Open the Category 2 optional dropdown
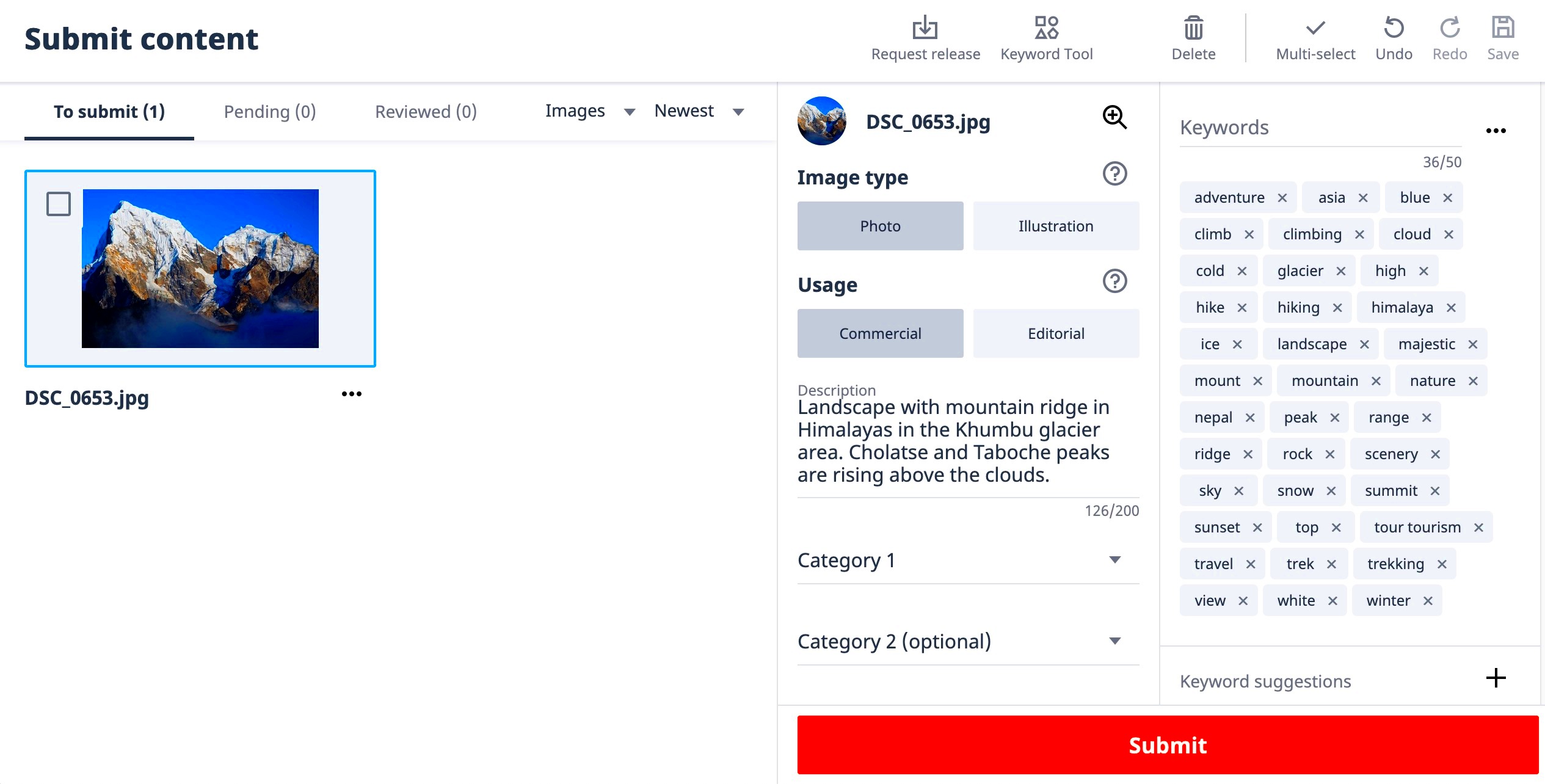Screen dimensions: 1545x784 (1115, 641)
